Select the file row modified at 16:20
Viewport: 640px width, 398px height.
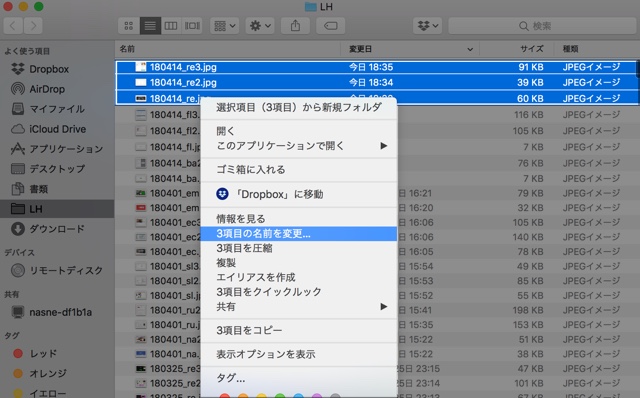click(x=377, y=208)
